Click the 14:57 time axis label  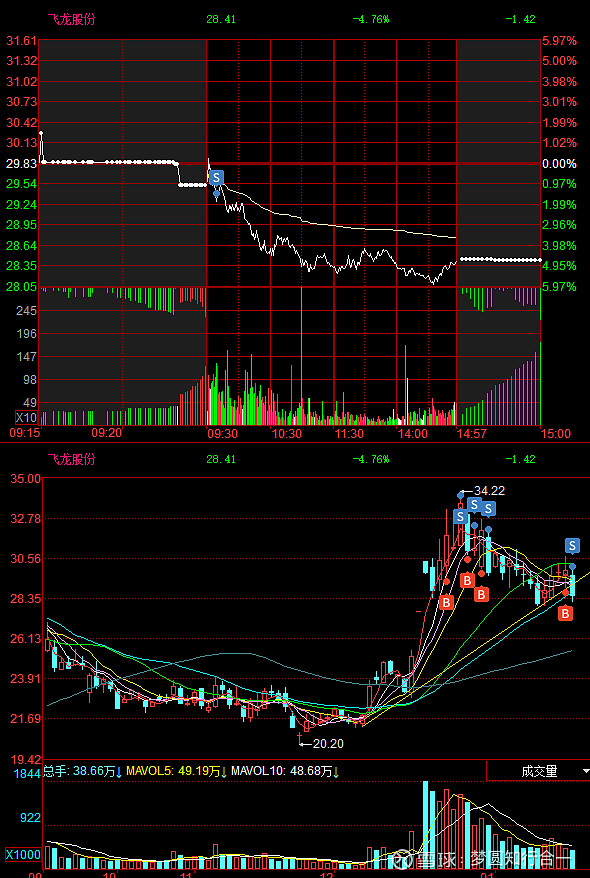tap(472, 434)
